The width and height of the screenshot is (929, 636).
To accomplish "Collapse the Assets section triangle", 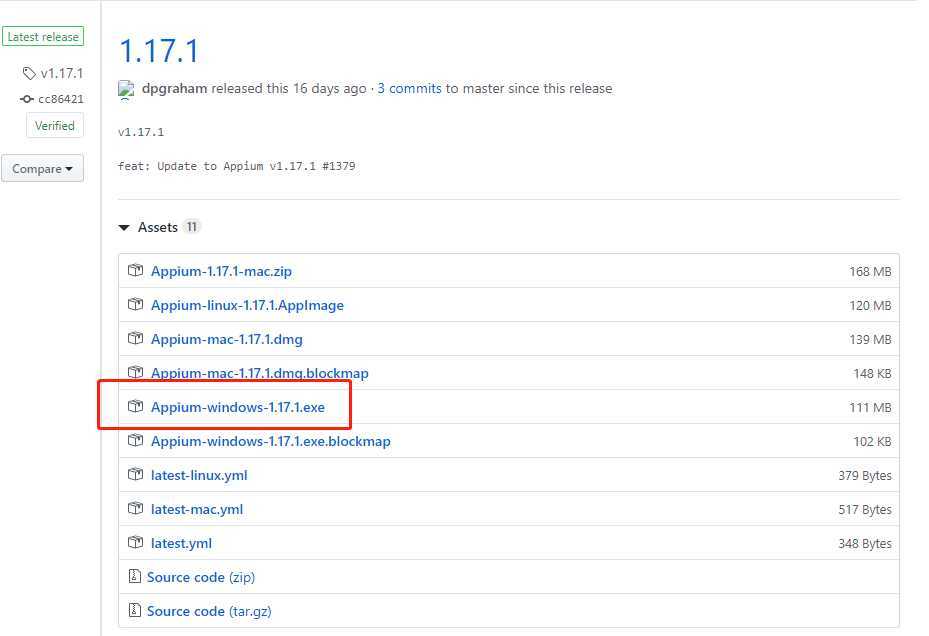I will pyautogui.click(x=124, y=228).
